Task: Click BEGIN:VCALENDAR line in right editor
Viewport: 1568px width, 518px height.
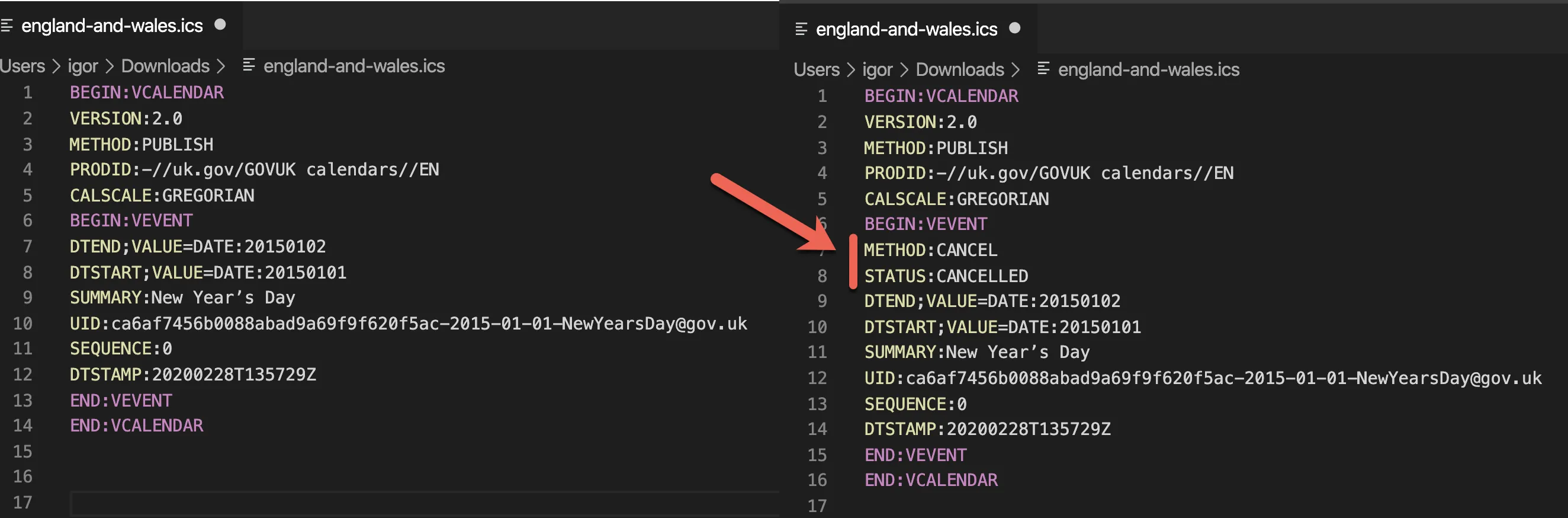Action: (941, 96)
